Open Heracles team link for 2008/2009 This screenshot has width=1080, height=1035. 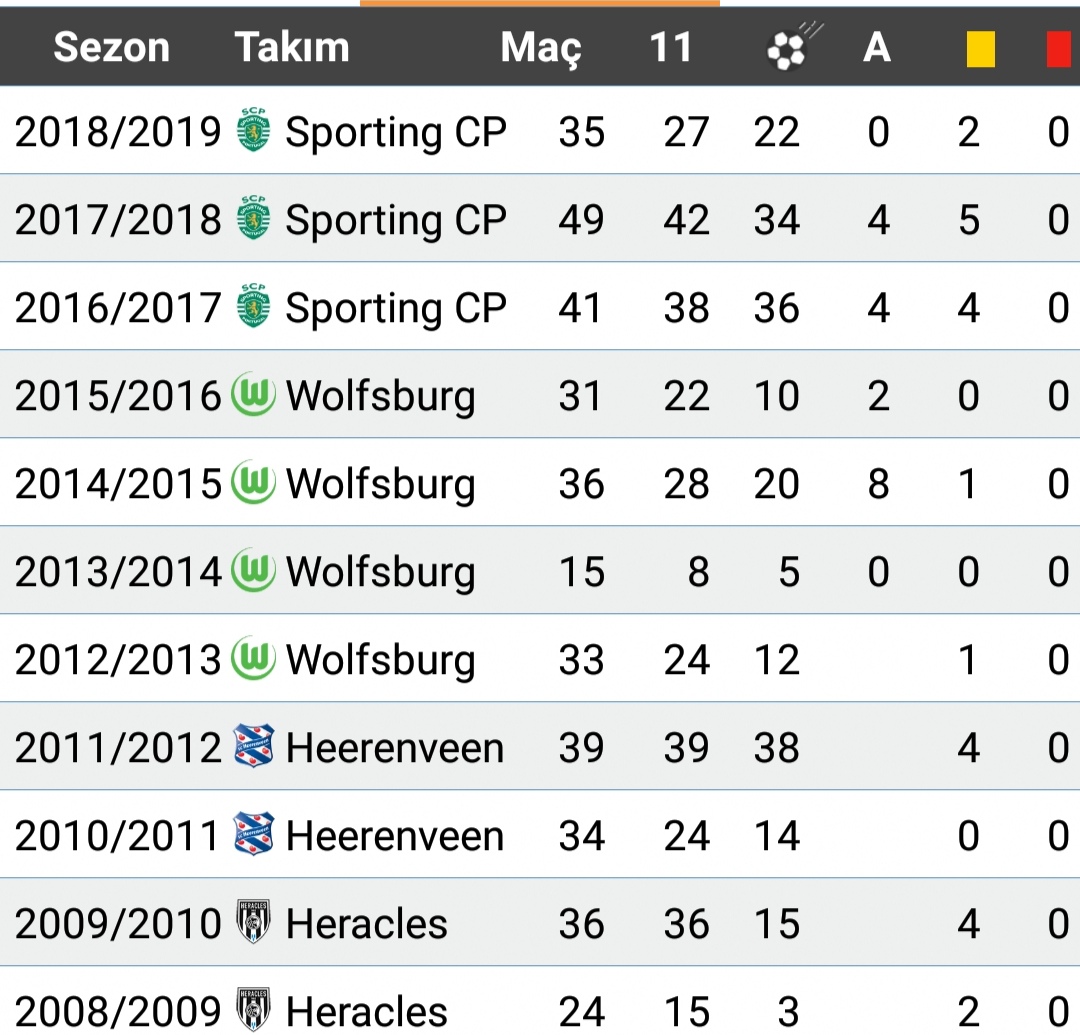point(366,1011)
